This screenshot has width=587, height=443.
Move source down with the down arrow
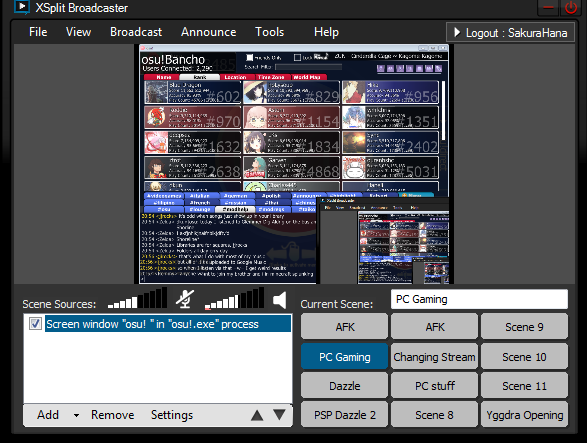pyautogui.click(x=279, y=415)
